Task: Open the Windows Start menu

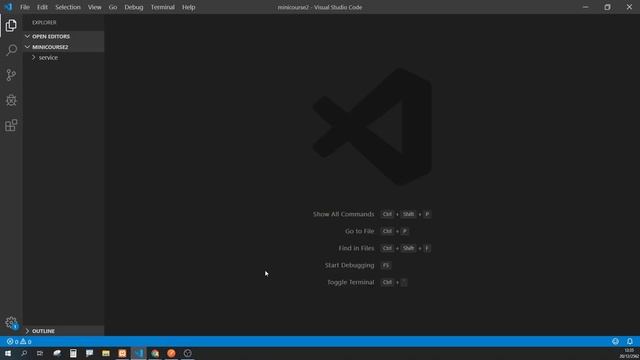Action: pyautogui.click(x=7, y=353)
